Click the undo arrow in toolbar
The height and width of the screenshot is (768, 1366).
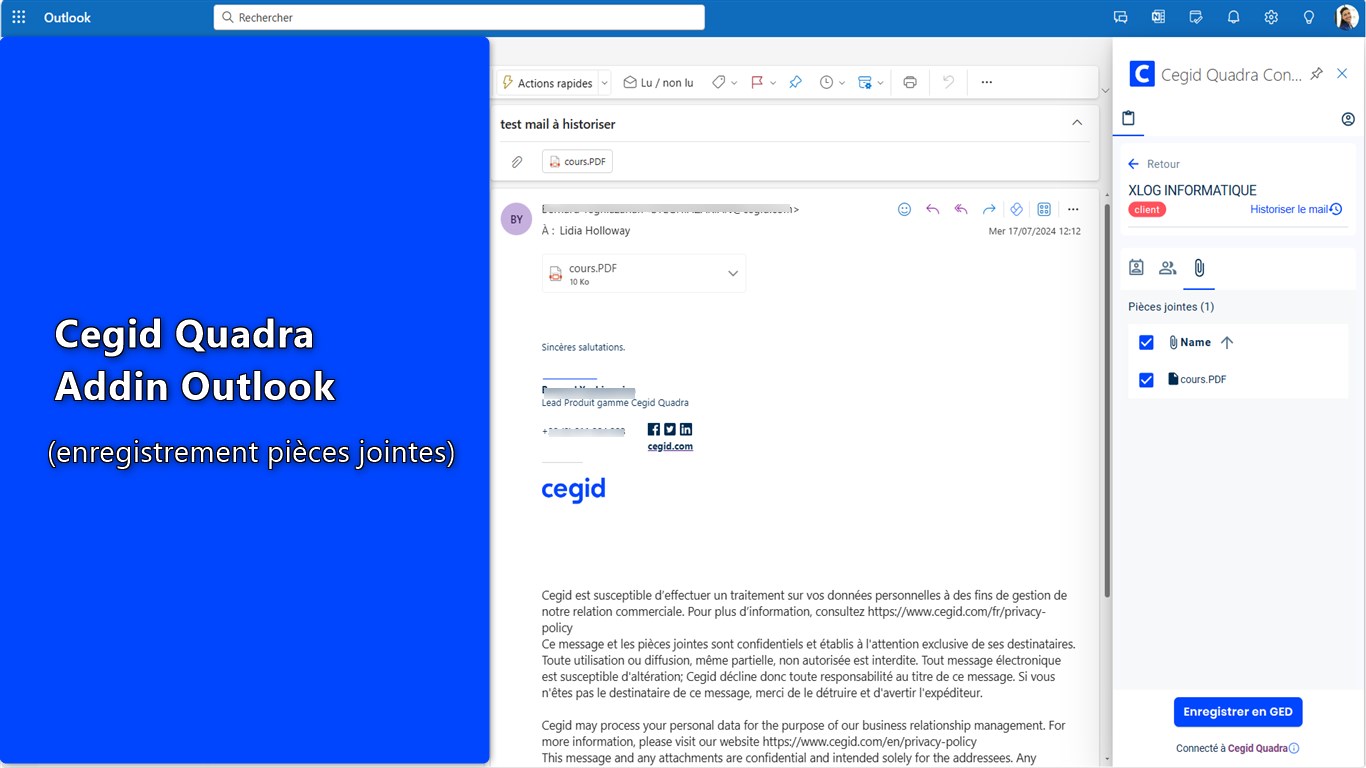click(x=949, y=83)
